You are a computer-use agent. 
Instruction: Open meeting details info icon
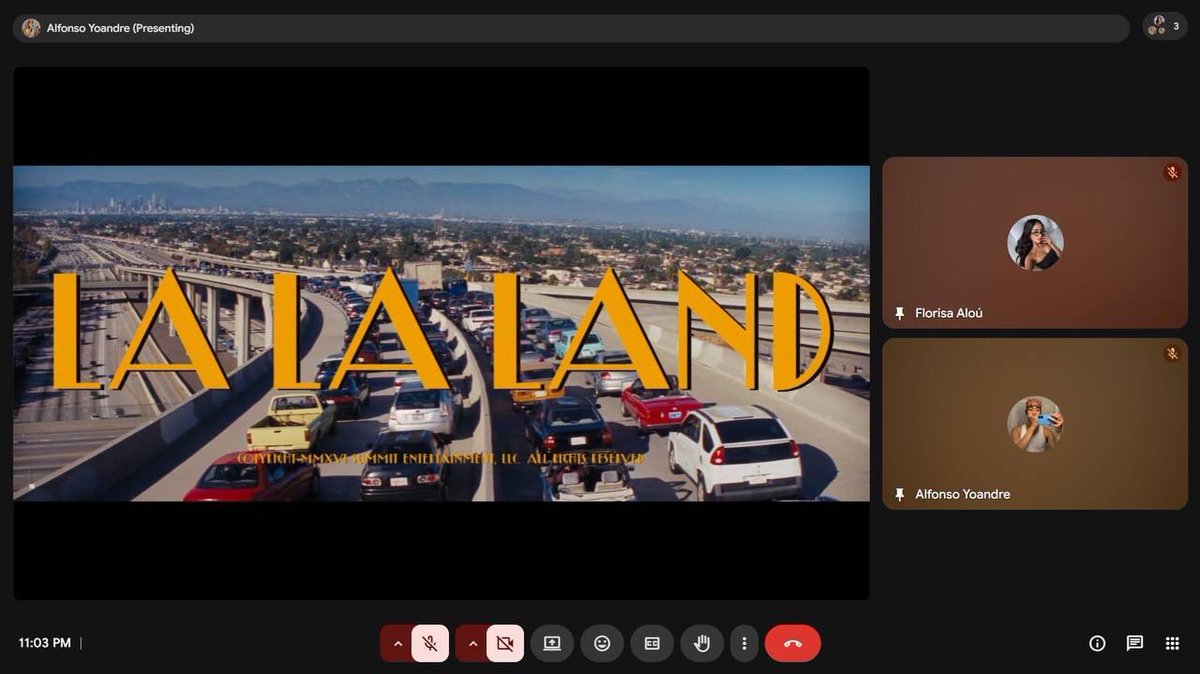(1097, 643)
